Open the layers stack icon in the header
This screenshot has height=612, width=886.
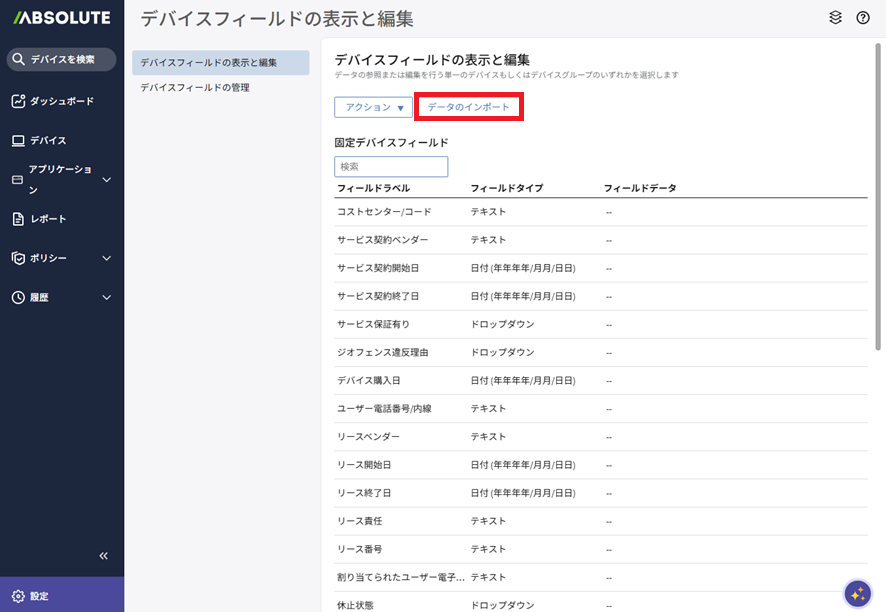pos(836,18)
